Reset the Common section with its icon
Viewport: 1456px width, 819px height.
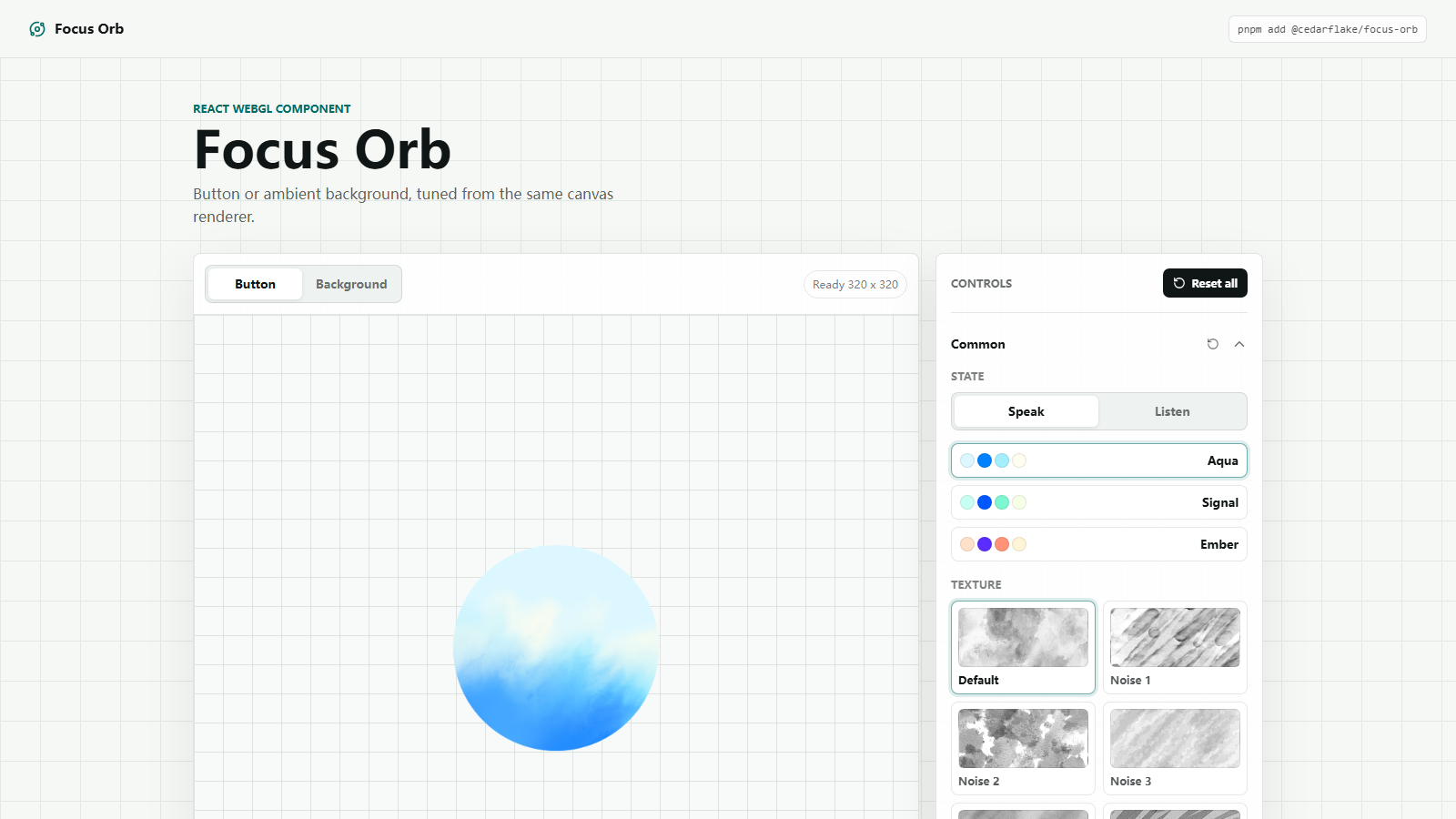pyautogui.click(x=1213, y=344)
